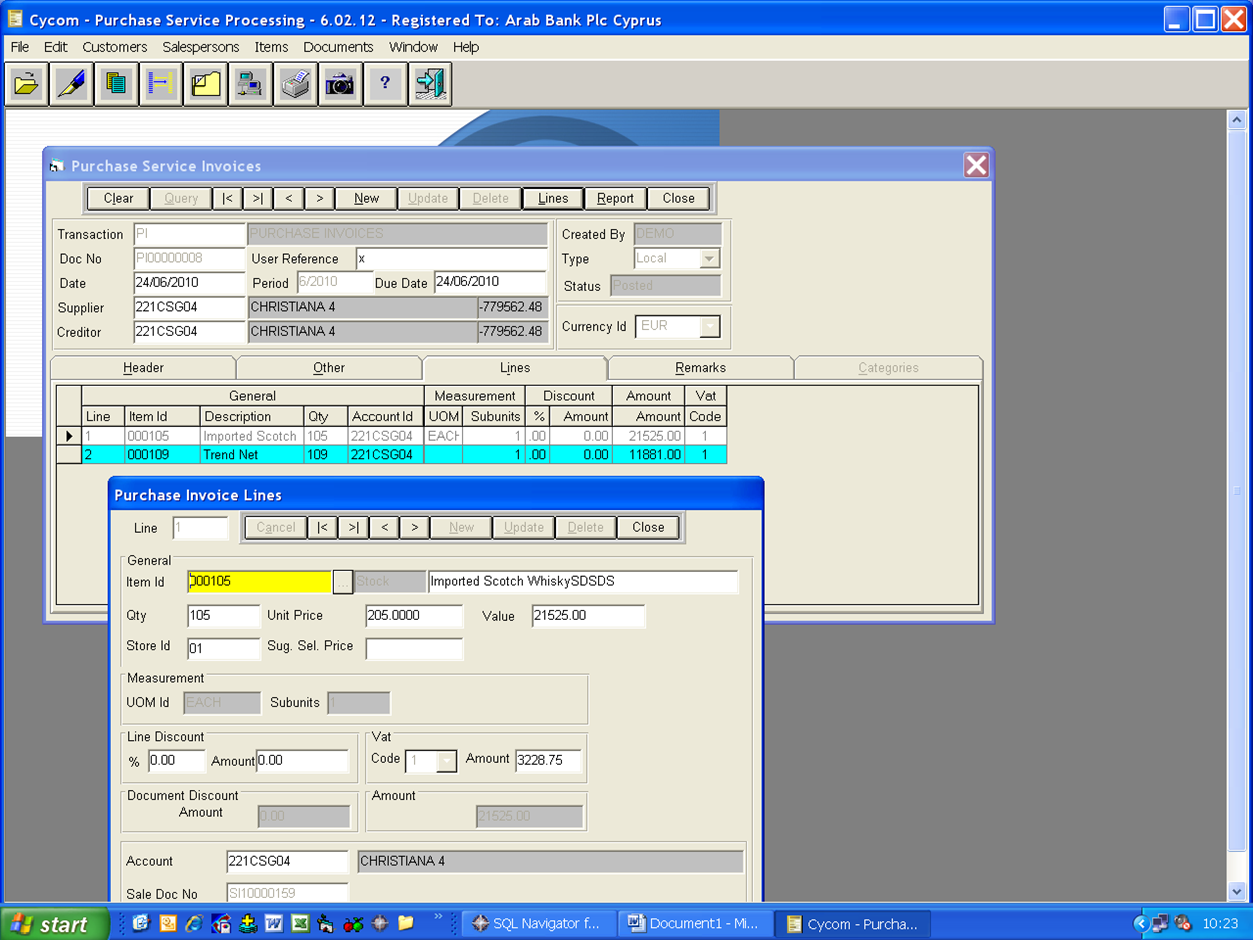Switch to the Remarks tab
The height and width of the screenshot is (940, 1253).
700,368
